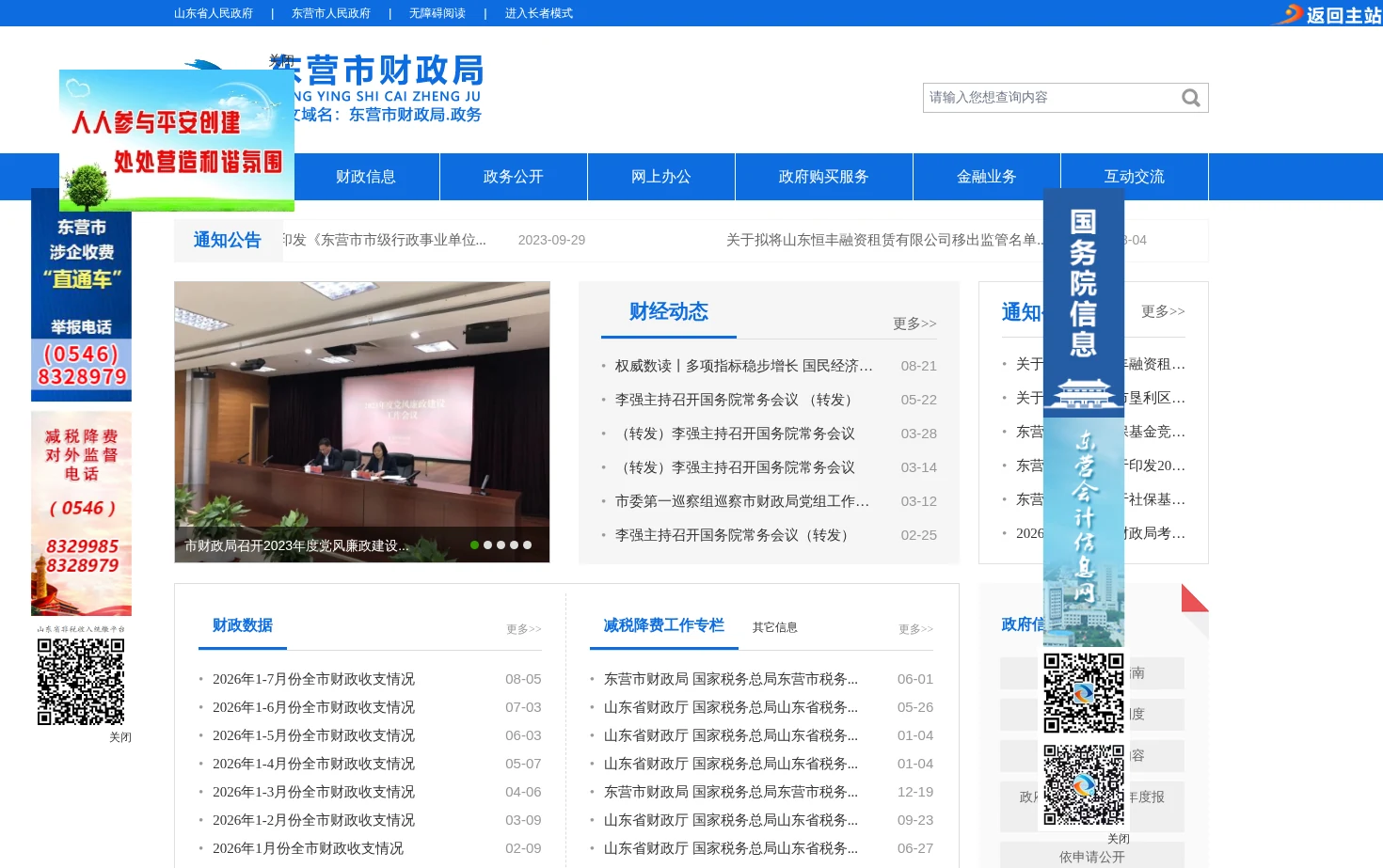Click the QR code under 山东省非税收入统缴平台
The height and width of the screenshot is (868, 1383).
(x=81, y=682)
